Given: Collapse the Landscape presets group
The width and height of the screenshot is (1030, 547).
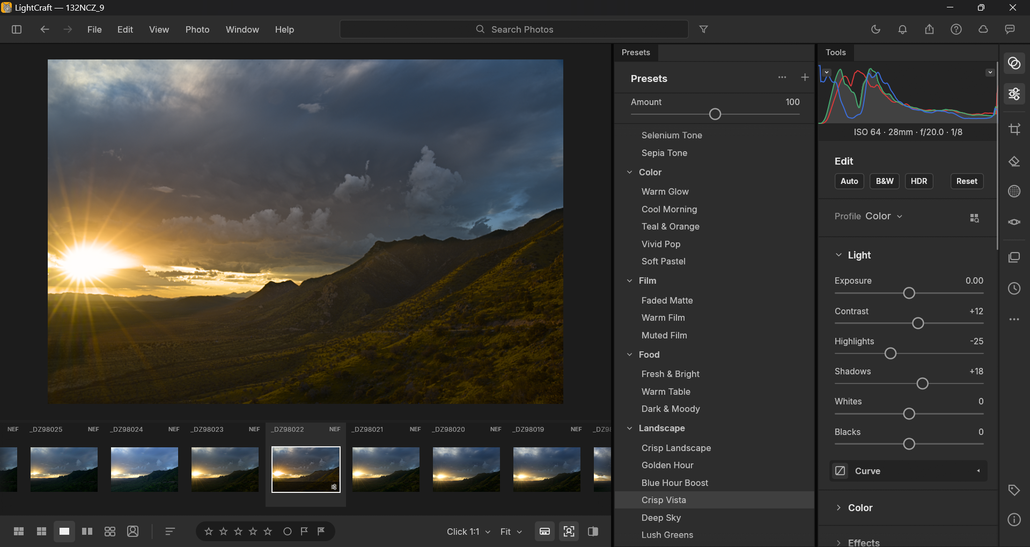Looking at the screenshot, I should coord(629,428).
